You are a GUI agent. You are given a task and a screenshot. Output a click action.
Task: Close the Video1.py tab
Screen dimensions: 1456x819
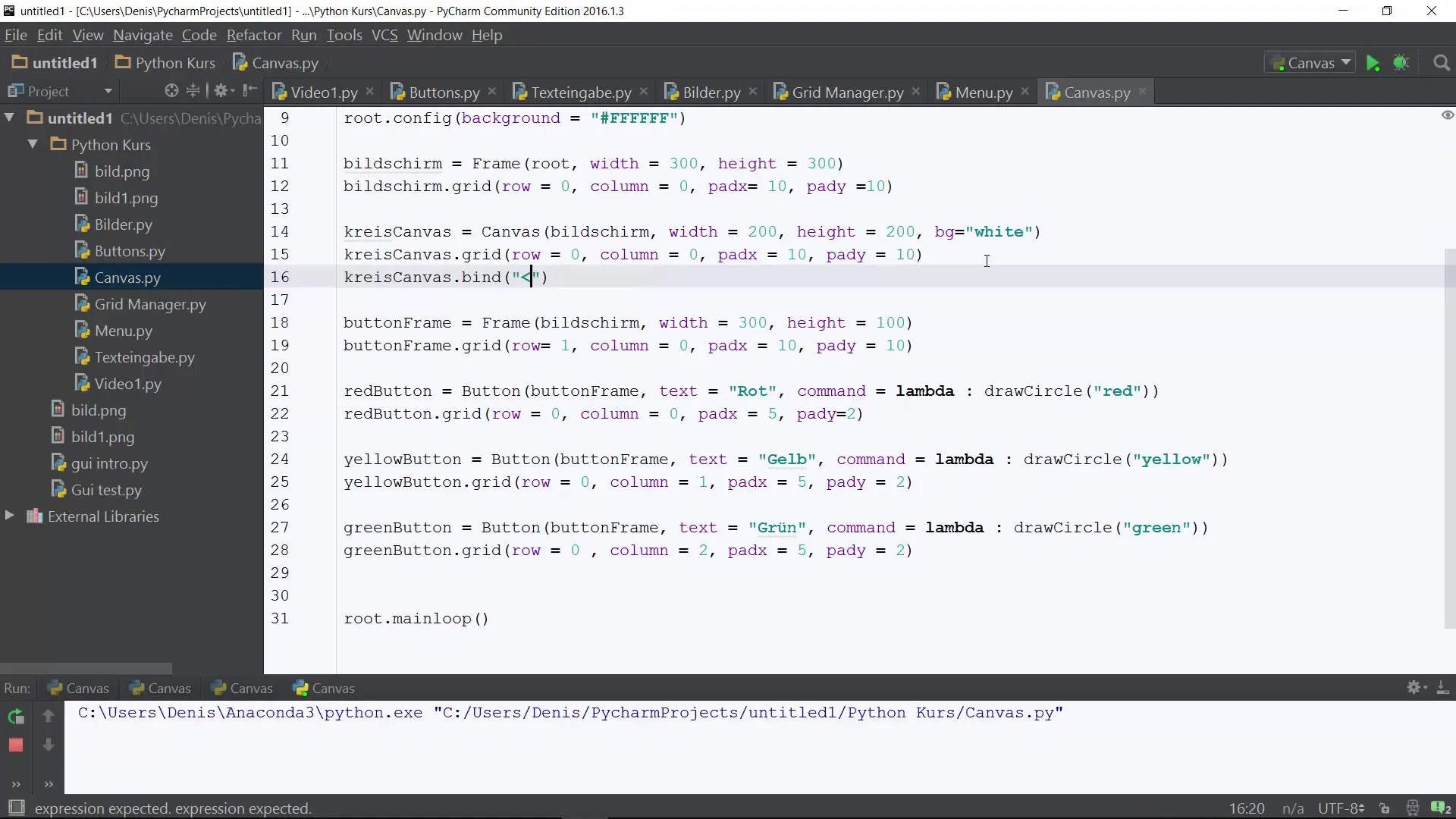click(x=370, y=92)
